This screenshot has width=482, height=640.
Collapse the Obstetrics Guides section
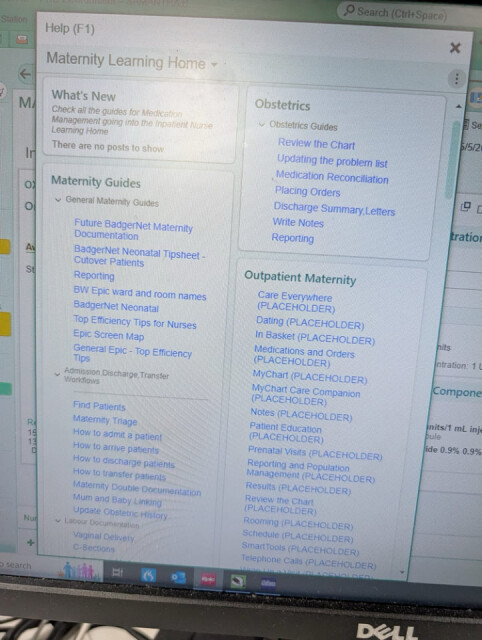click(x=262, y=124)
